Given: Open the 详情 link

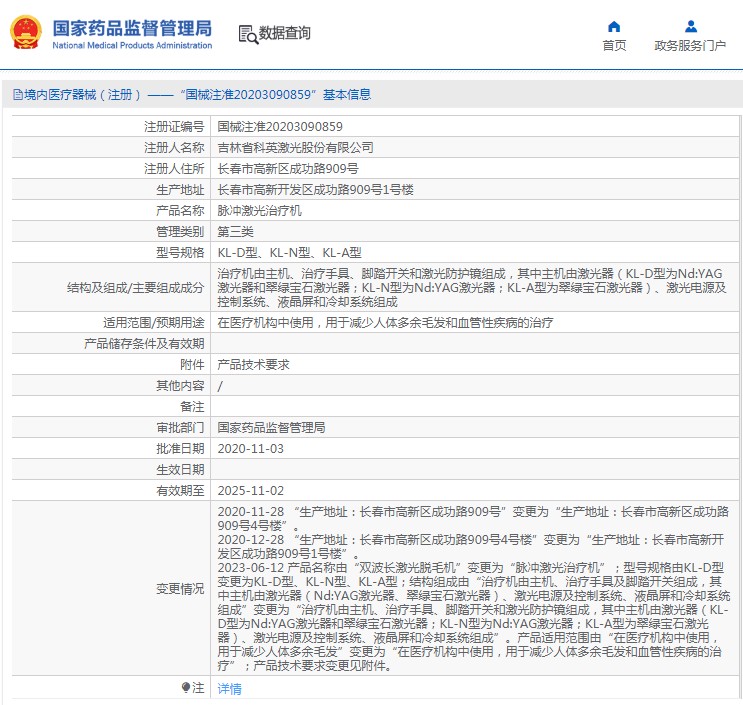Looking at the screenshot, I should (x=229, y=688).
